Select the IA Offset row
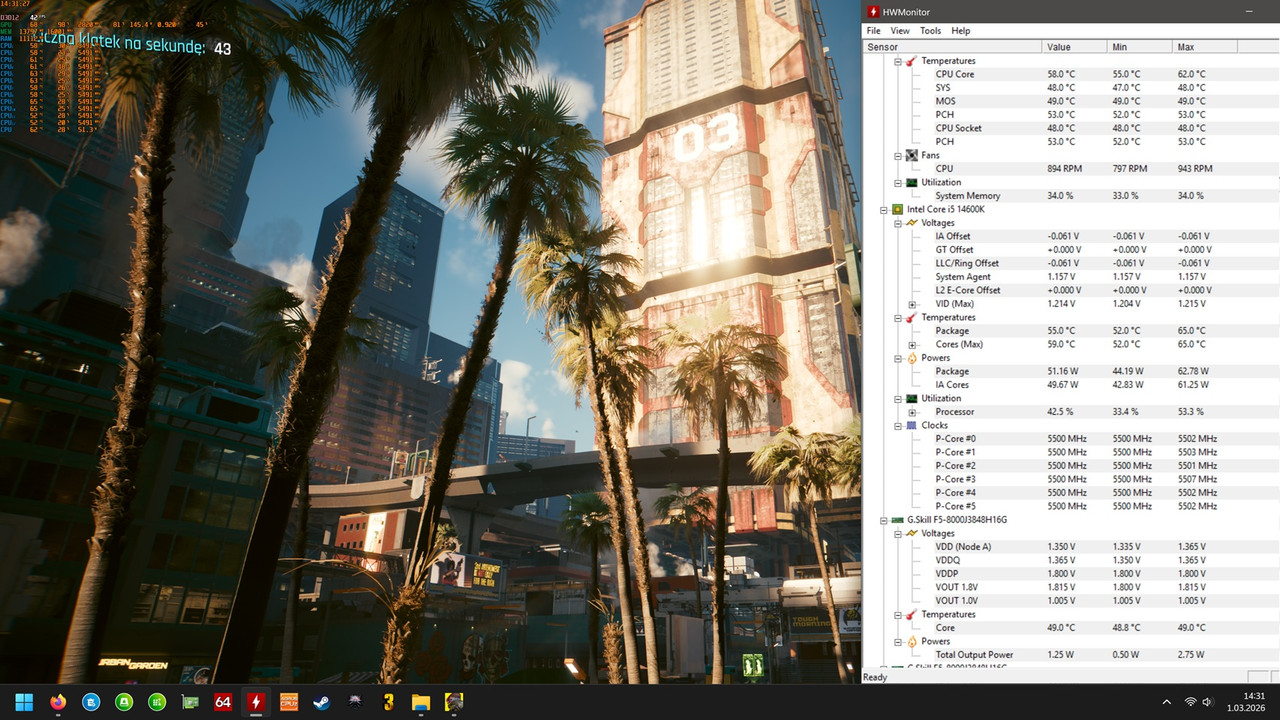 (x=1069, y=236)
